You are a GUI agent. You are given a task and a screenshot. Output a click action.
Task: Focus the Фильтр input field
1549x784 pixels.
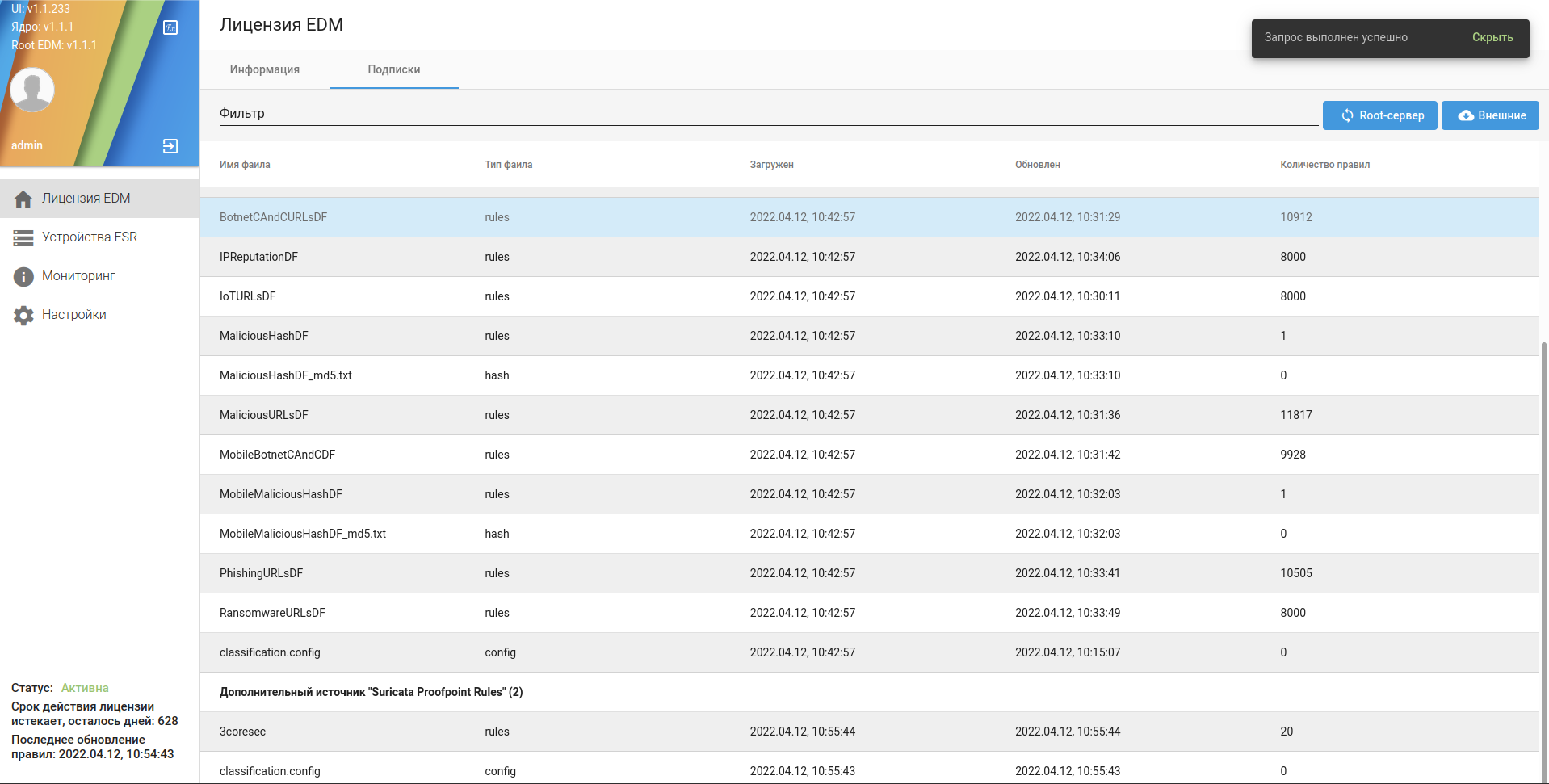coord(767,114)
